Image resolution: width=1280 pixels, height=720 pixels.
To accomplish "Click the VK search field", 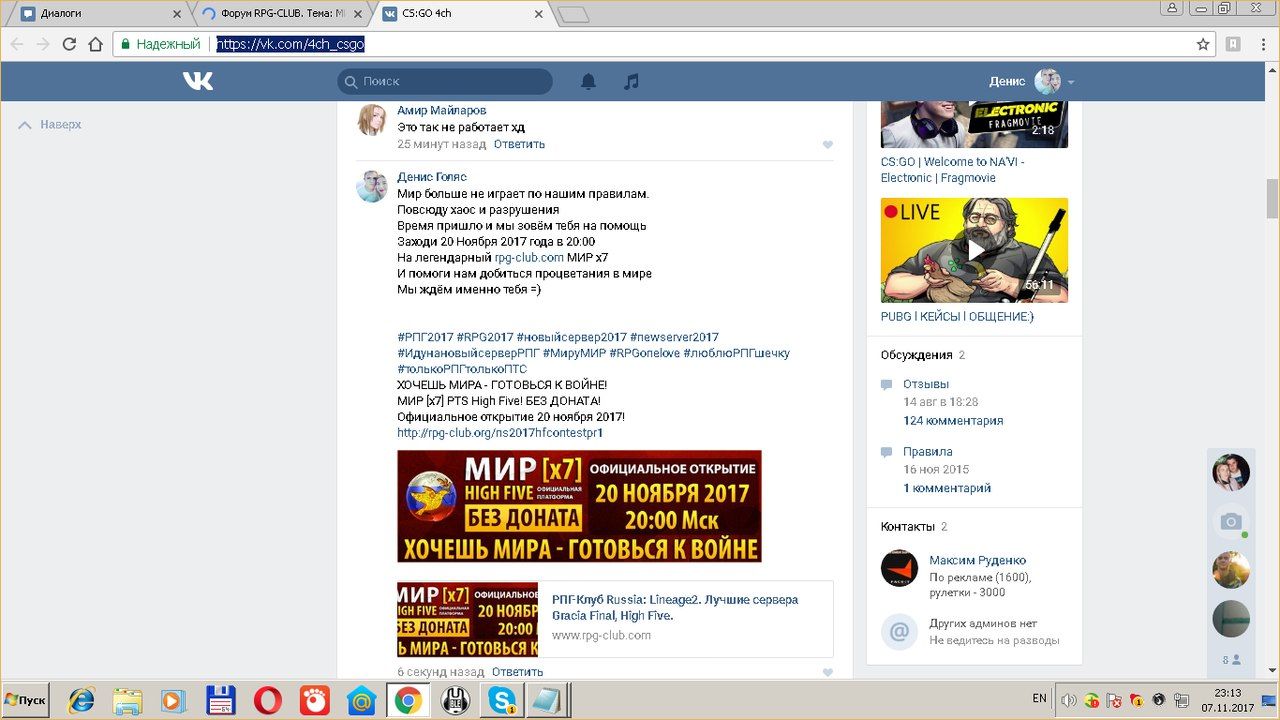I will tap(445, 82).
